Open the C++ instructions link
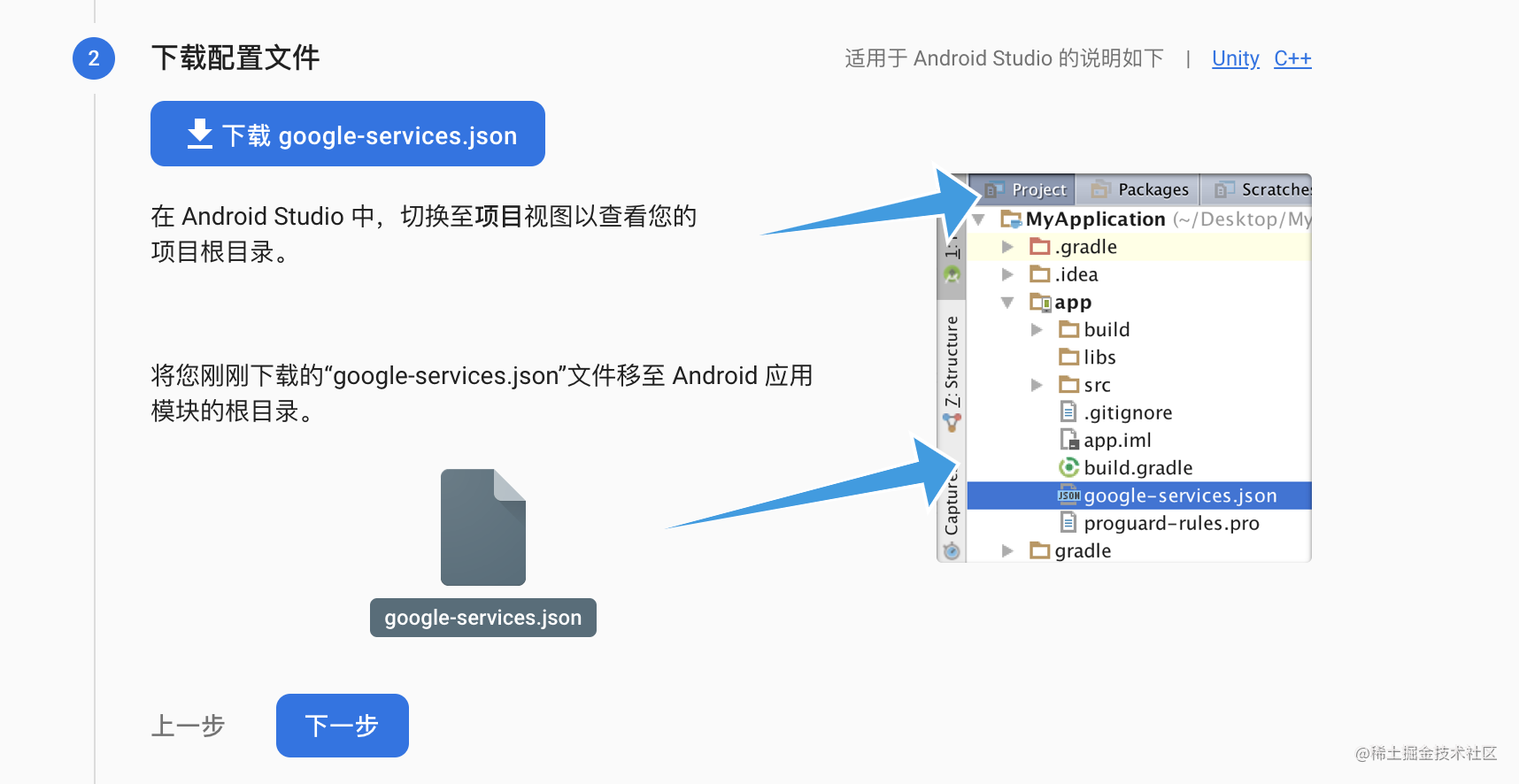 click(1292, 58)
